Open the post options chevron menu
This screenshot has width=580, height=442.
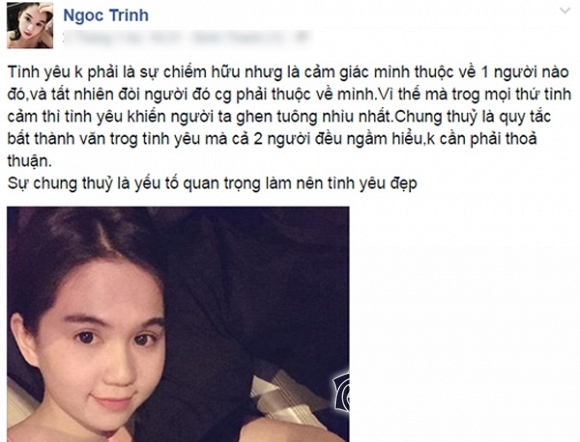pyautogui.click(x=565, y=11)
